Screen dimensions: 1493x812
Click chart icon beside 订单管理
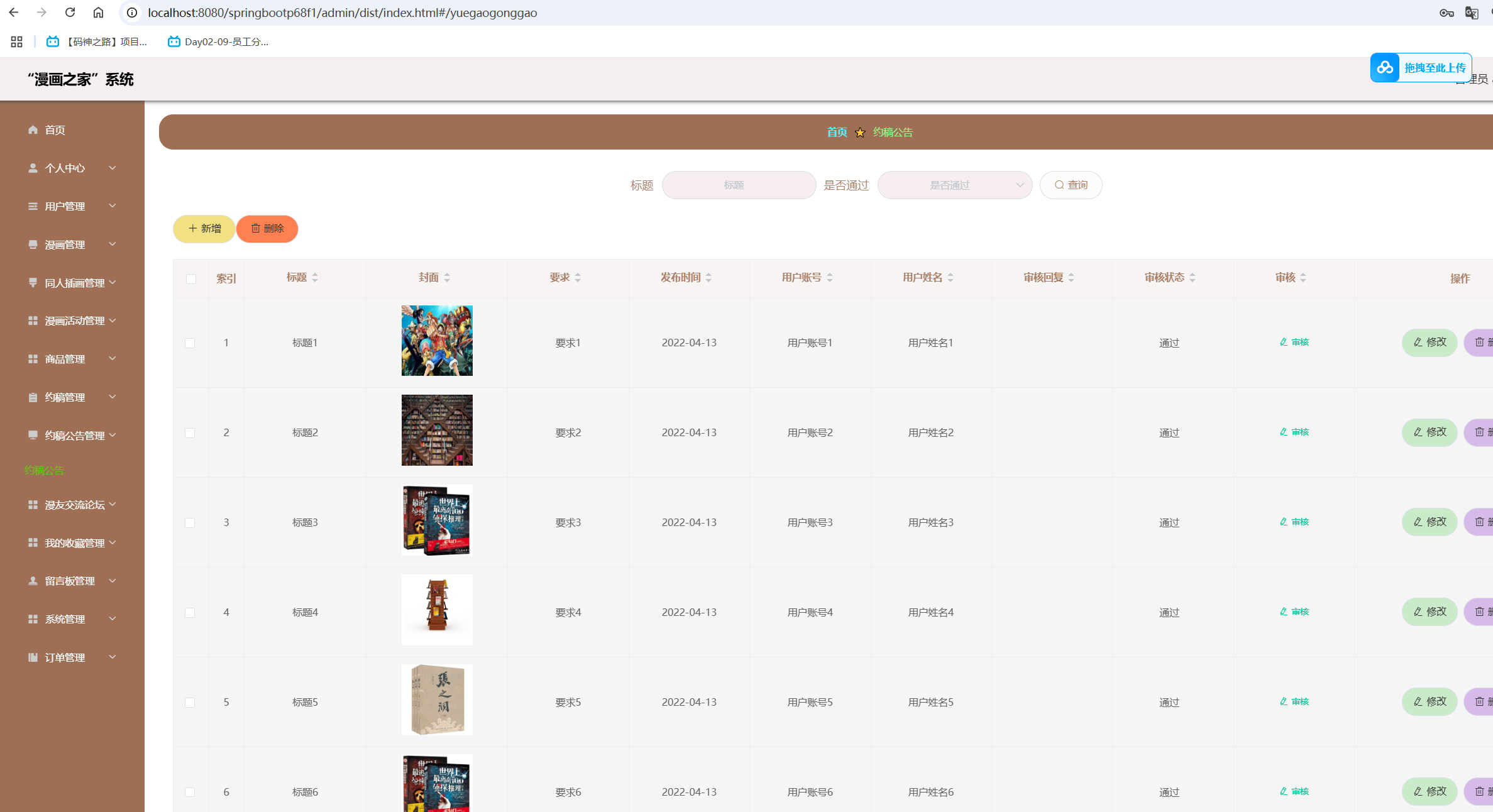pyautogui.click(x=33, y=657)
